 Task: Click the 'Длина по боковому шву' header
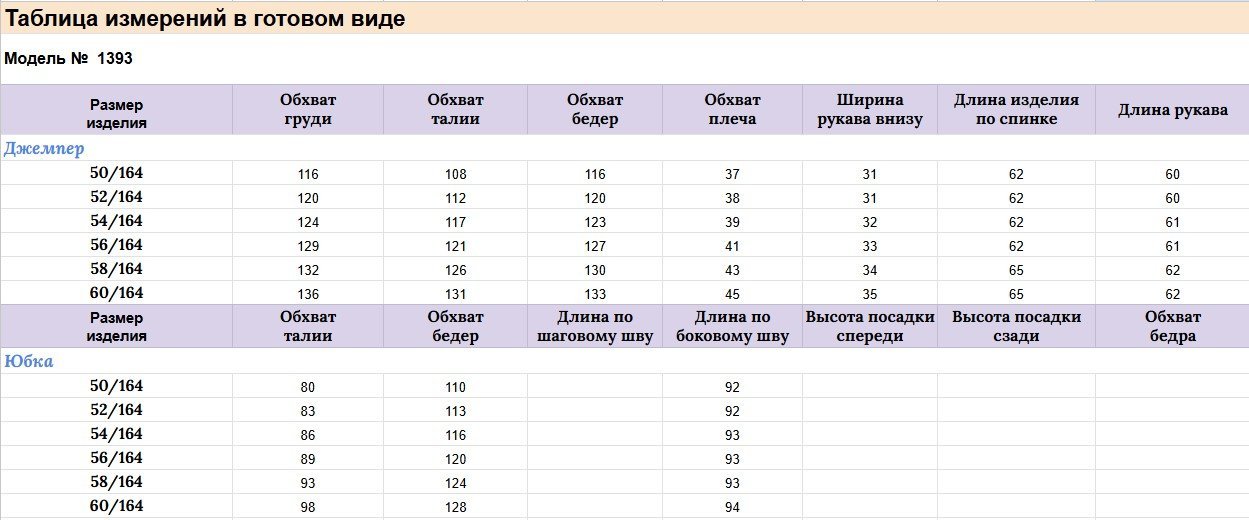[x=732, y=326]
